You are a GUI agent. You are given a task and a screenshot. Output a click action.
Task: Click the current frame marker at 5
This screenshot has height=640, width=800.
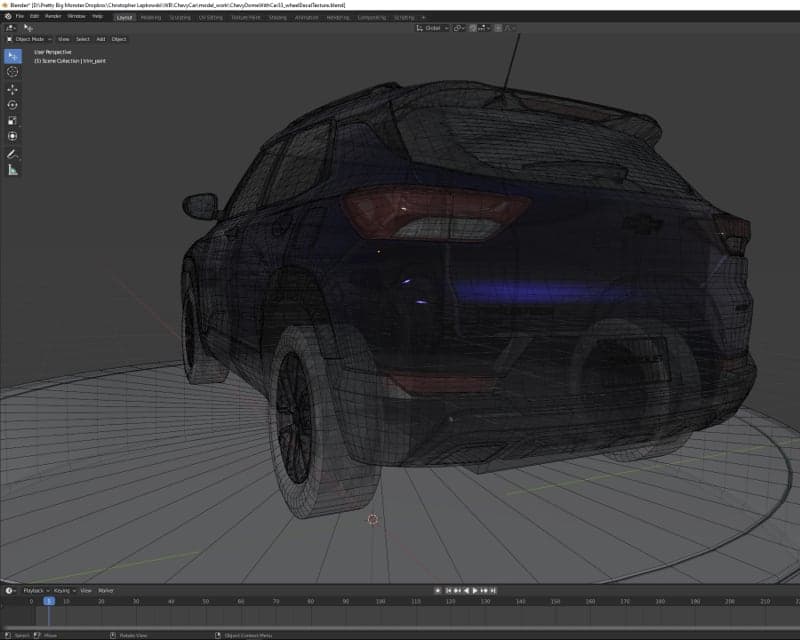point(49,601)
